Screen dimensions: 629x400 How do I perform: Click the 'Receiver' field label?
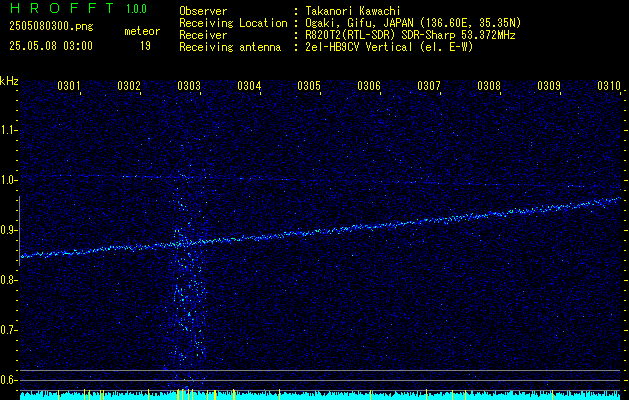pyautogui.click(x=203, y=35)
